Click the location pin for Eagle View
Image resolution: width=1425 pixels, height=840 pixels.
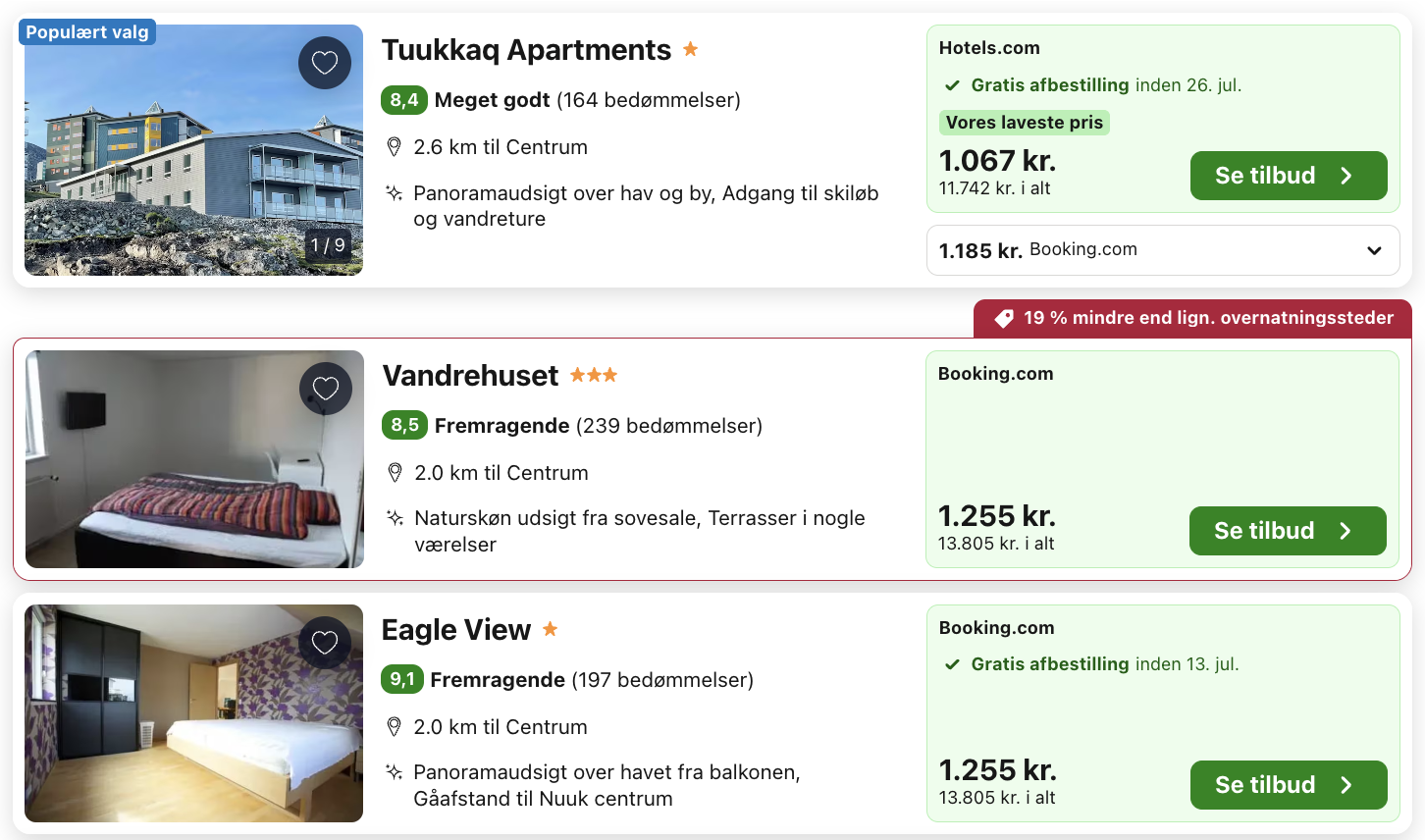[x=394, y=727]
